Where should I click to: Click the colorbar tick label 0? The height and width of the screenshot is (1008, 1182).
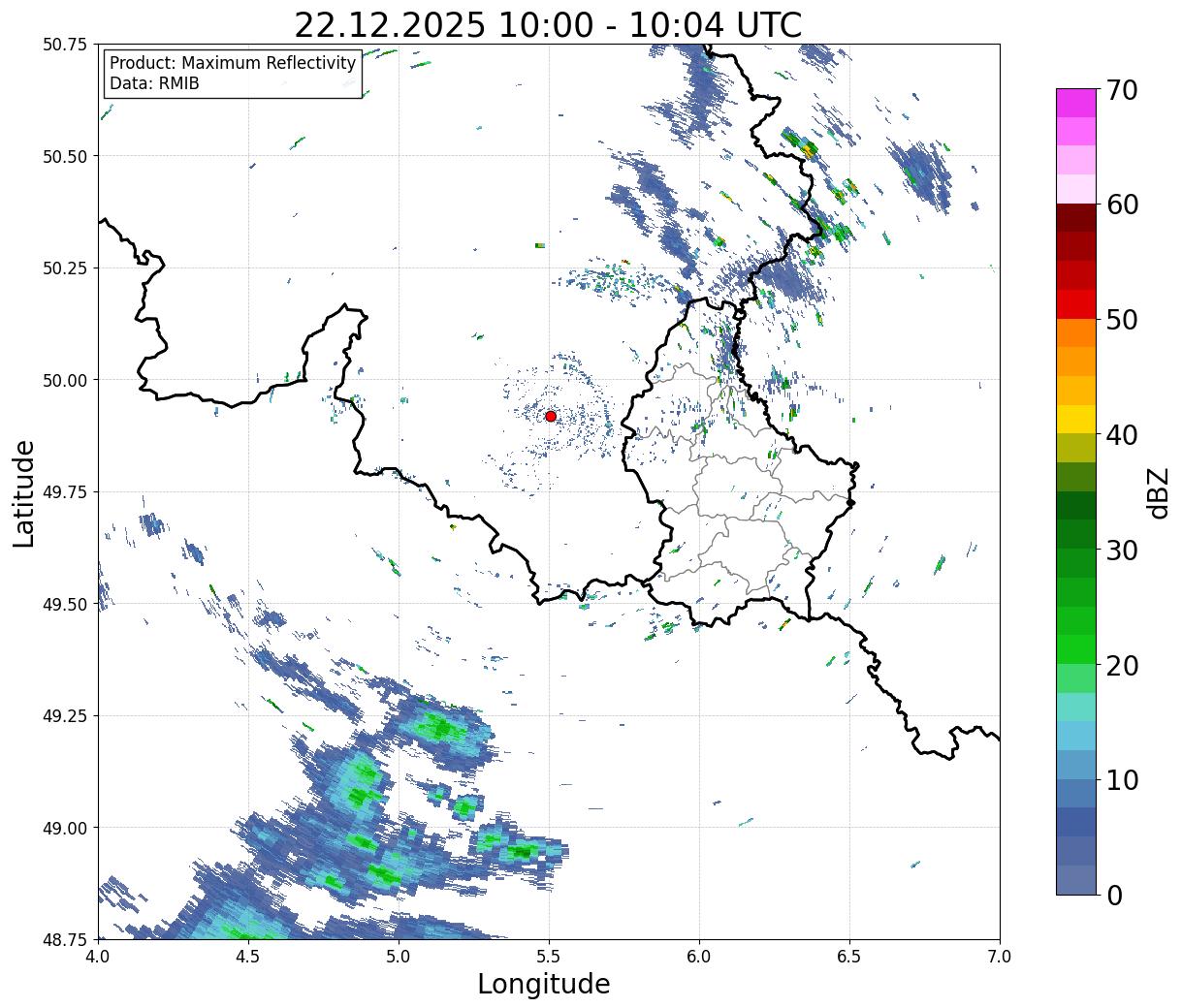1114,895
